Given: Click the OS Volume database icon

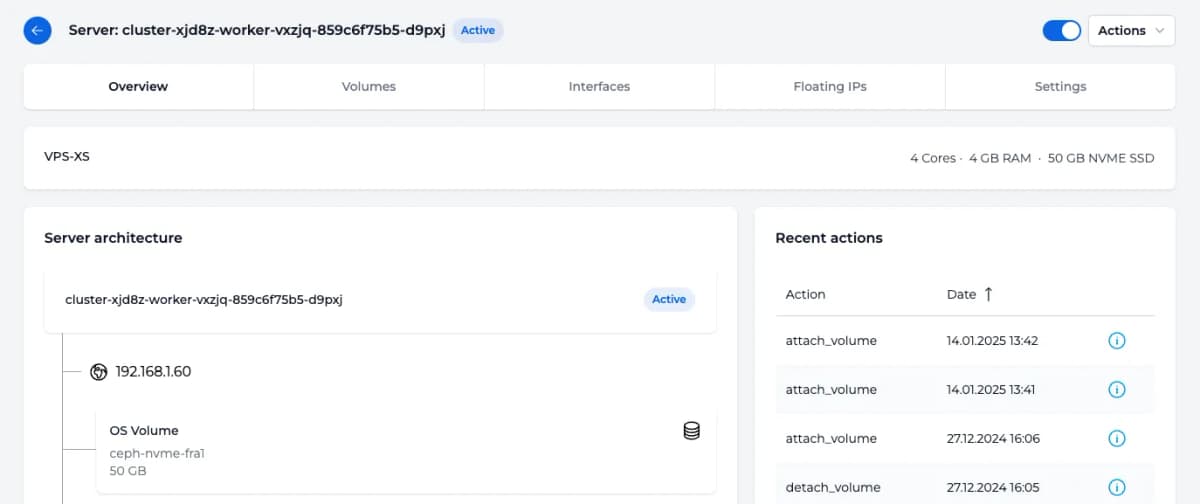Looking at the screenshot, I should click(691, 431).
